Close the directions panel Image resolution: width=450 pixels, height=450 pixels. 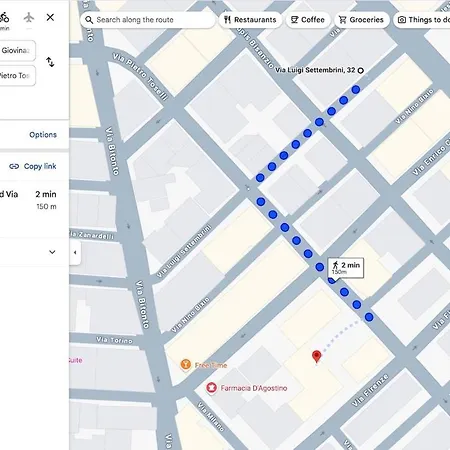[50, 17]
